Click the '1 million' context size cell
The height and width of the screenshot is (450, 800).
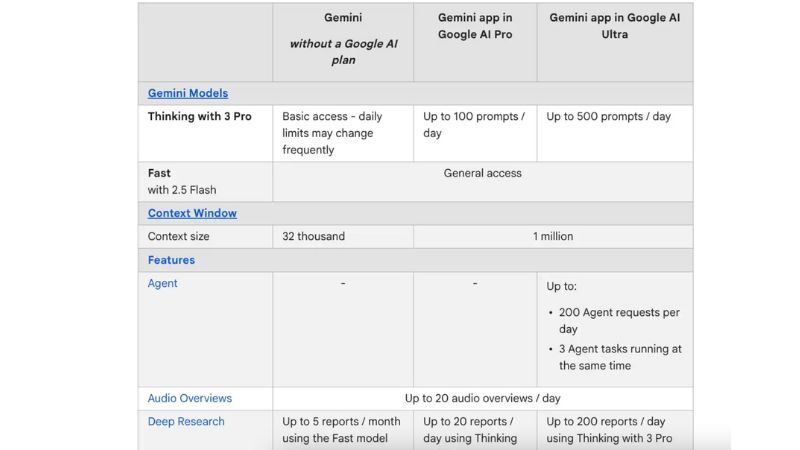pos(553,236)
